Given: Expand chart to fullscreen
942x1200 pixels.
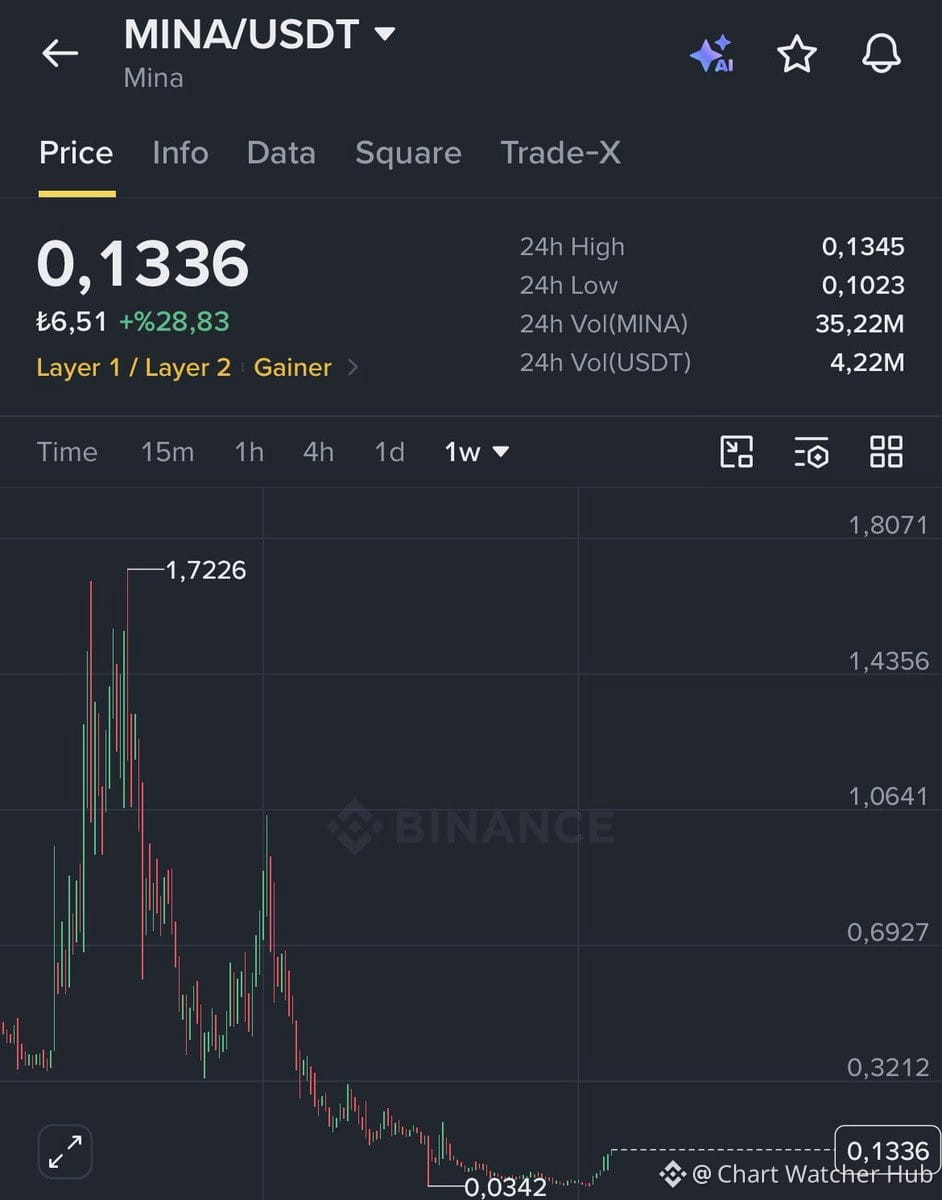Looking at the screenshot, I should (65, 1151).
